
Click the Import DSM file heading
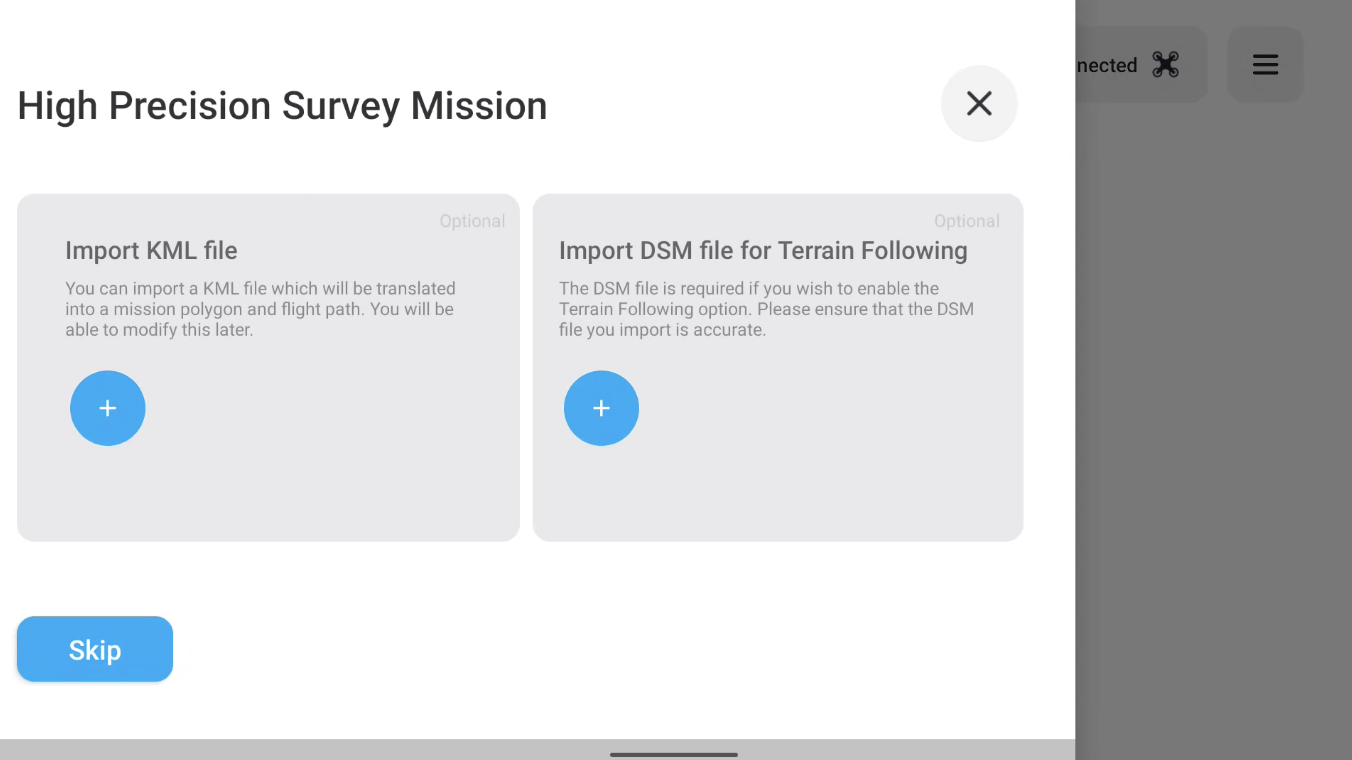click(763, 250)
